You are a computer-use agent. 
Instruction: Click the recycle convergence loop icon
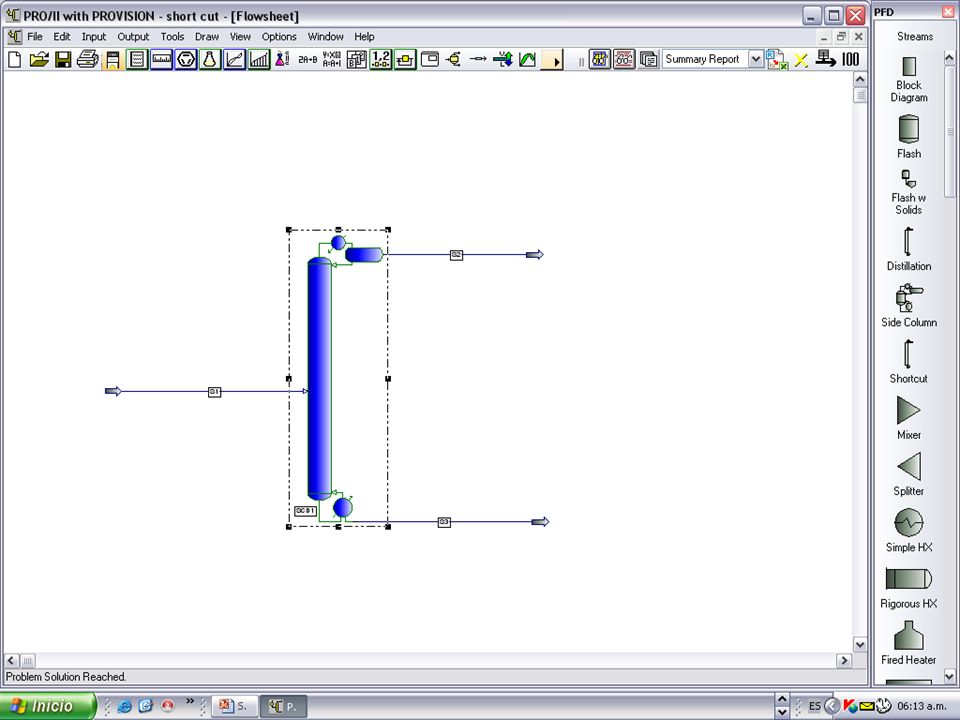tap(405, 59)
